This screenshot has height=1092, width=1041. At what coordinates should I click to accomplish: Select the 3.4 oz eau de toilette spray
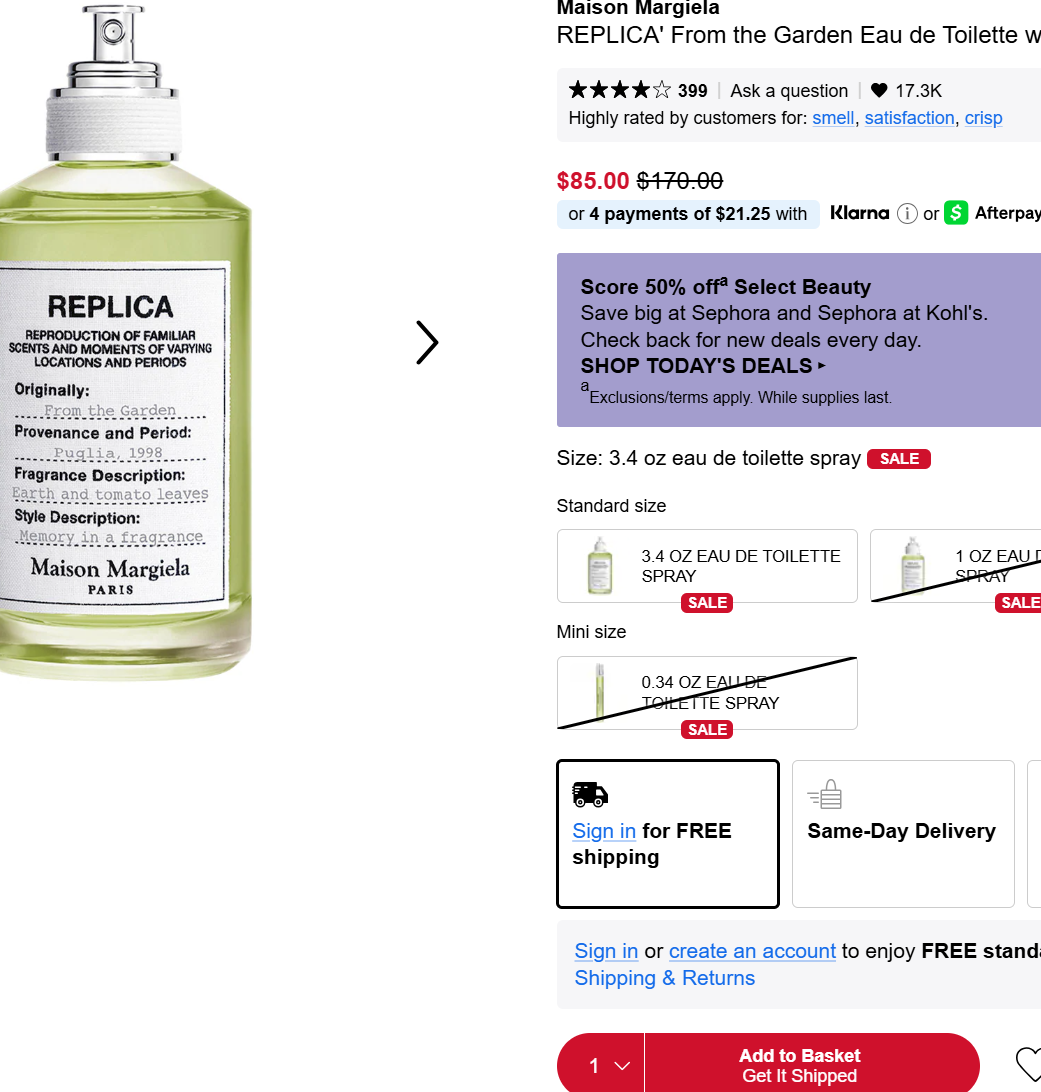pyautogui.click(x=707, y=566)
